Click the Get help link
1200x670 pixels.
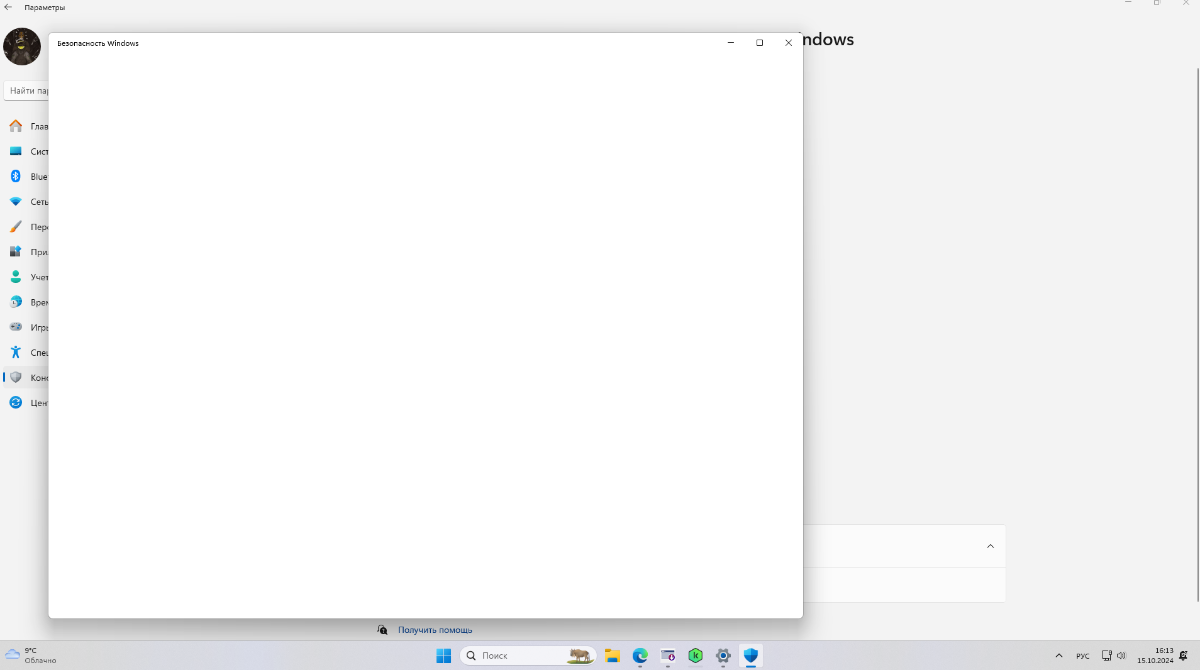(434, 630)
